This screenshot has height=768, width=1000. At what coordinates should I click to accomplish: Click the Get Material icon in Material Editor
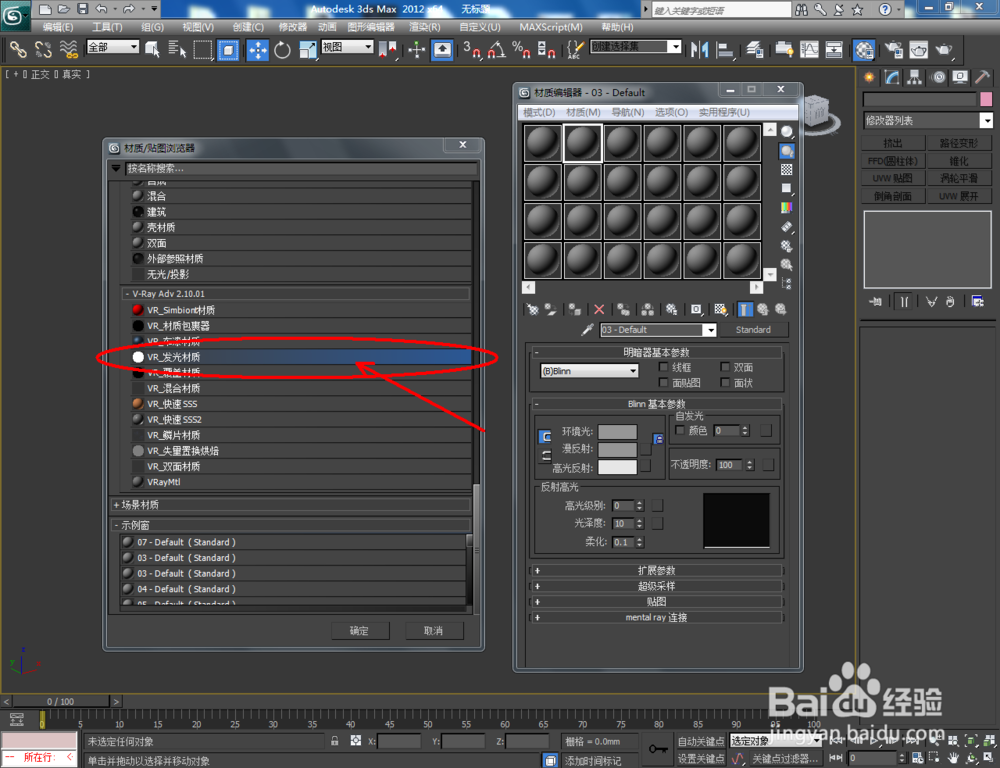pyautogui.click(x=533, y=309)
